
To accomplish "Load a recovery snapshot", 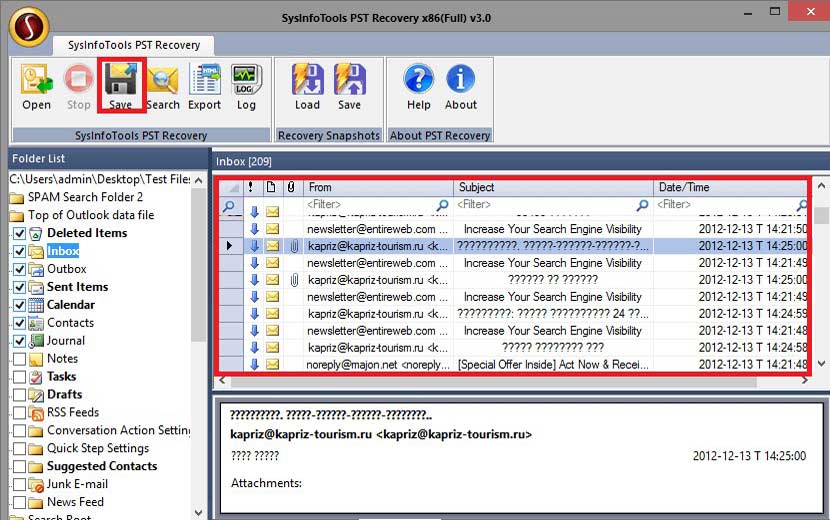I will 307,87.
